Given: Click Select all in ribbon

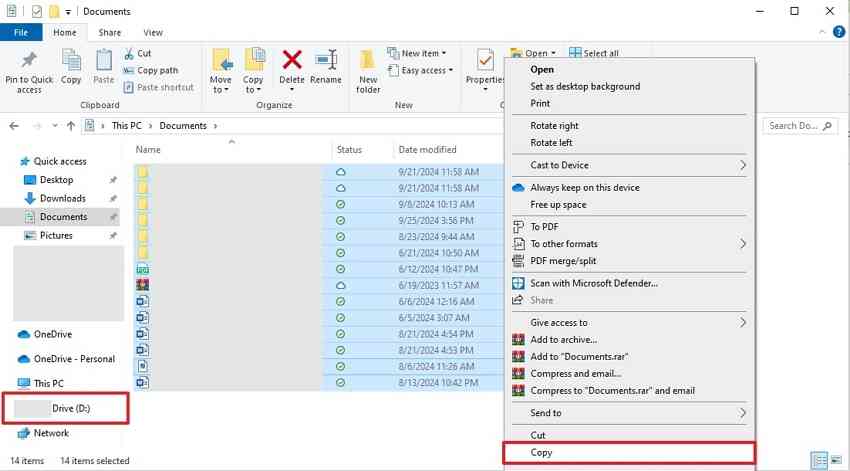Looking at the screenshot, I should 594,53.
